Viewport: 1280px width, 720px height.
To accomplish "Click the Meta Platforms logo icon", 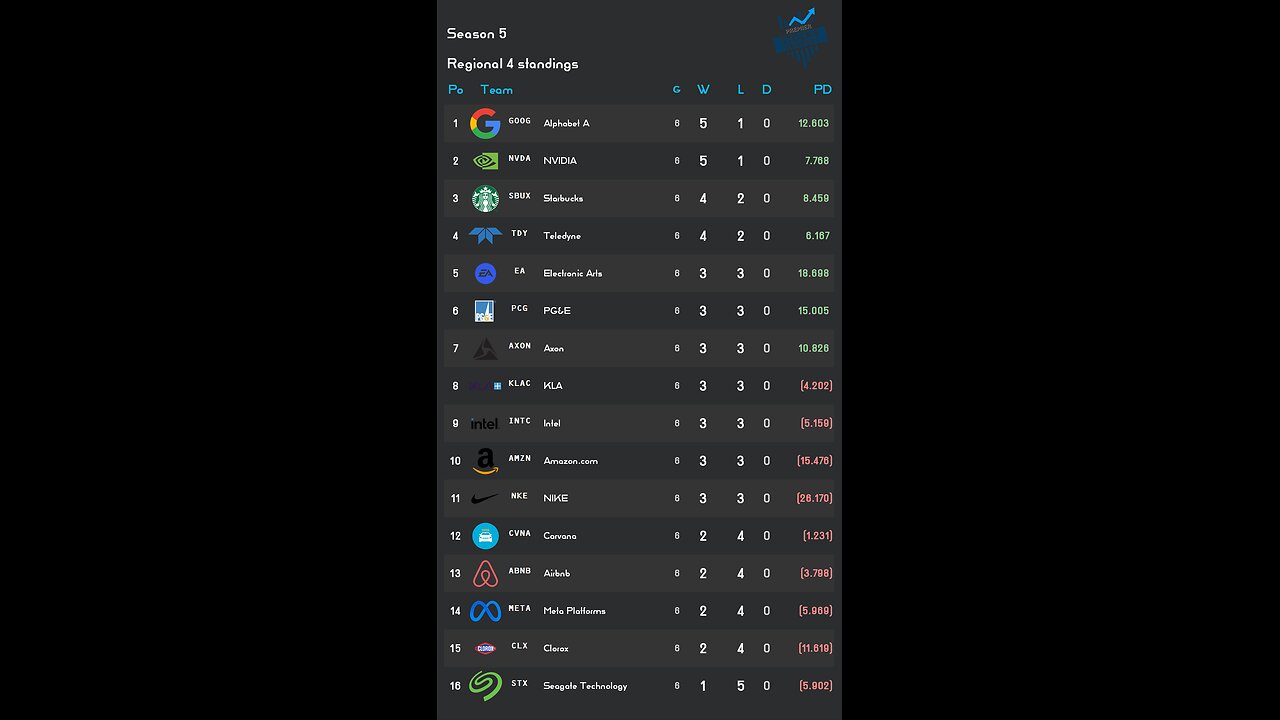I will [485, 611].
